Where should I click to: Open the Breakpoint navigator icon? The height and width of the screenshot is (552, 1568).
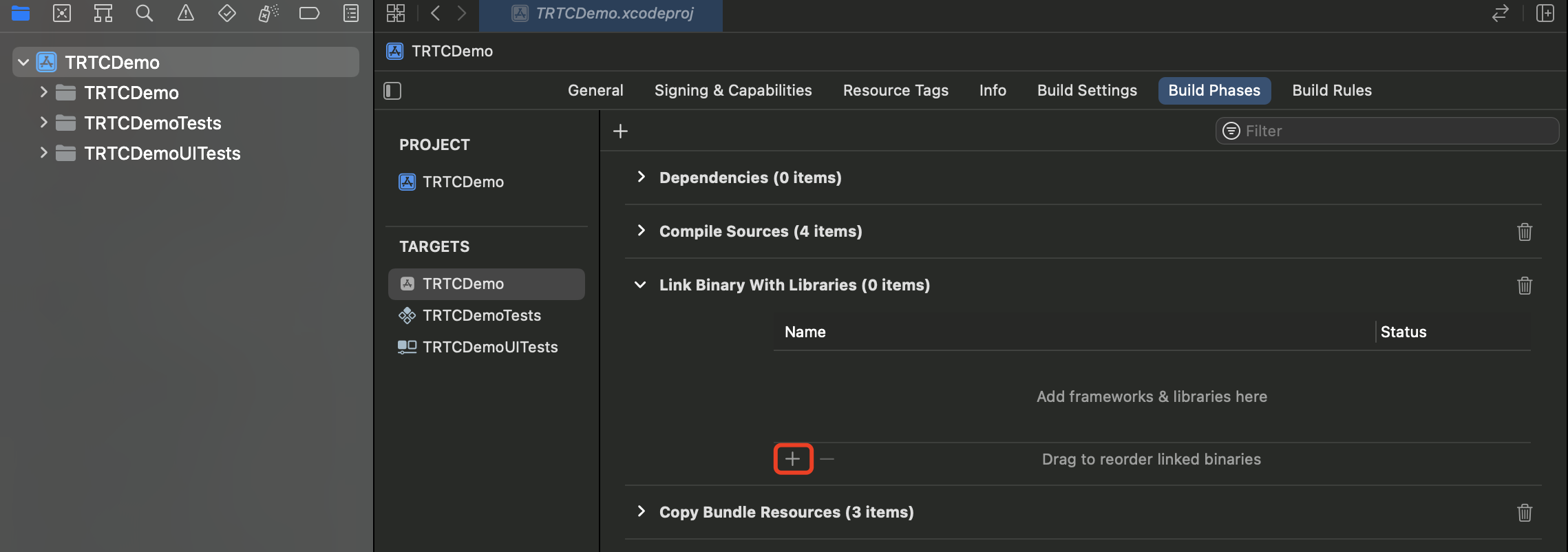pos(309,13)
